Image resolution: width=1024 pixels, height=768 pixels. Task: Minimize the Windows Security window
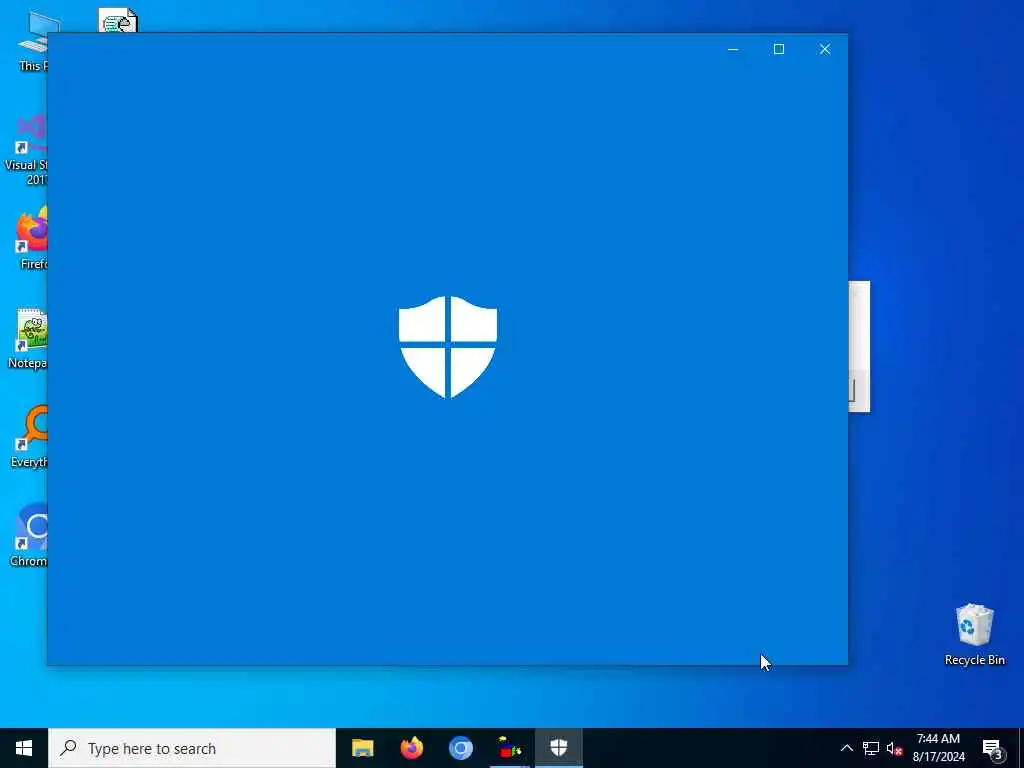[x=733, y=49]
